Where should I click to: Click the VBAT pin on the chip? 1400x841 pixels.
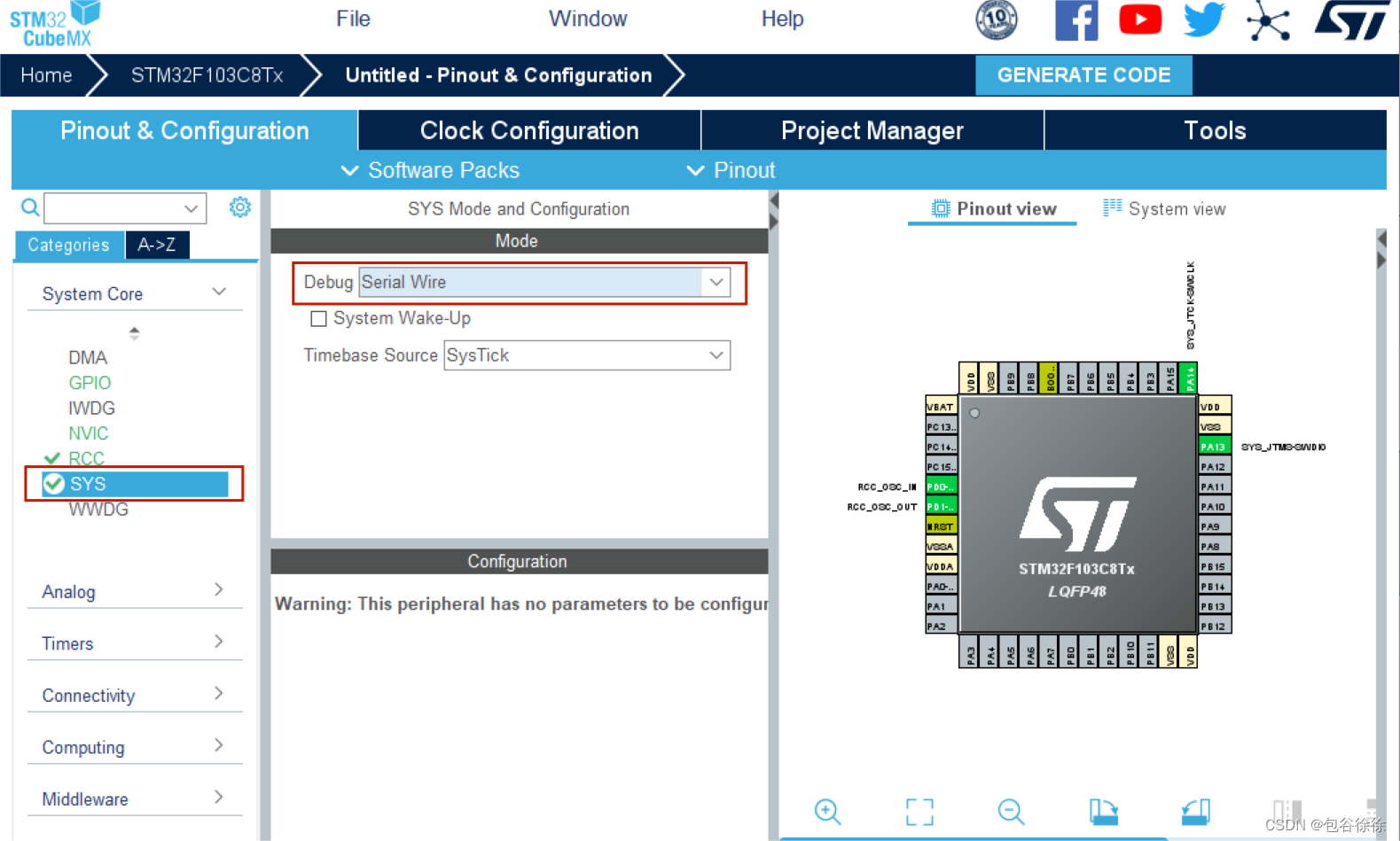(x=941, y=407)
